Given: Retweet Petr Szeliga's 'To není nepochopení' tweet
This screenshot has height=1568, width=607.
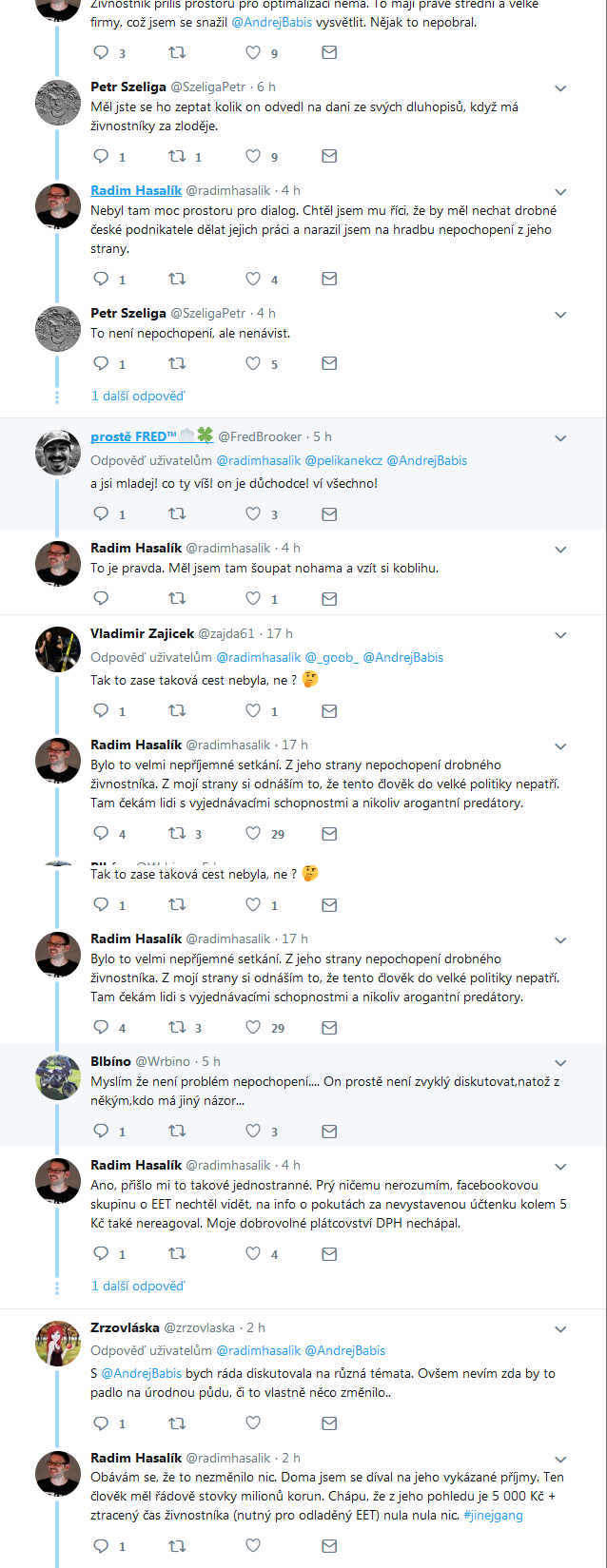Looking at the screenshot, I should [177, 363].
